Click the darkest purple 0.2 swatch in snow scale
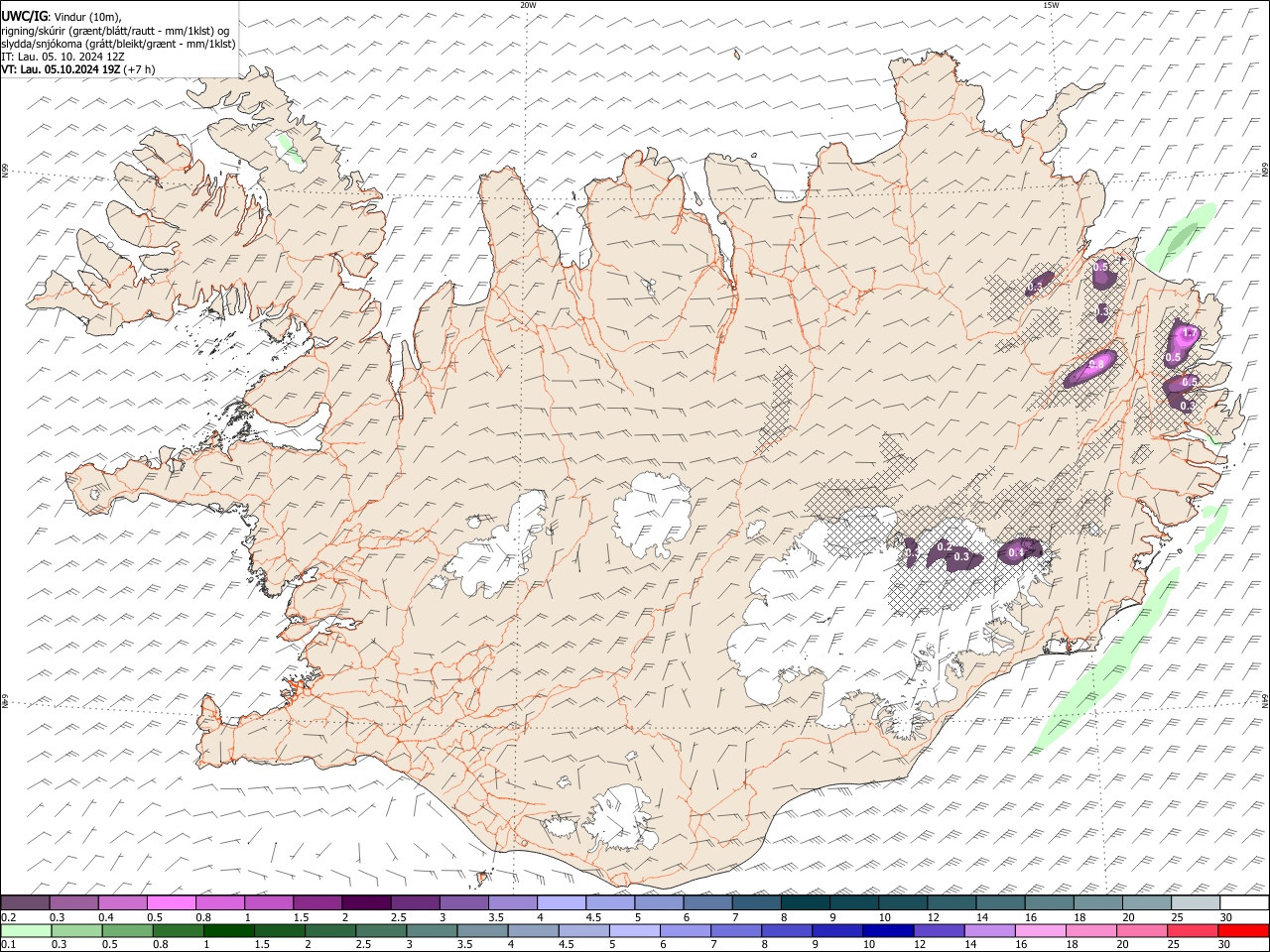 (x=25, y=903)
